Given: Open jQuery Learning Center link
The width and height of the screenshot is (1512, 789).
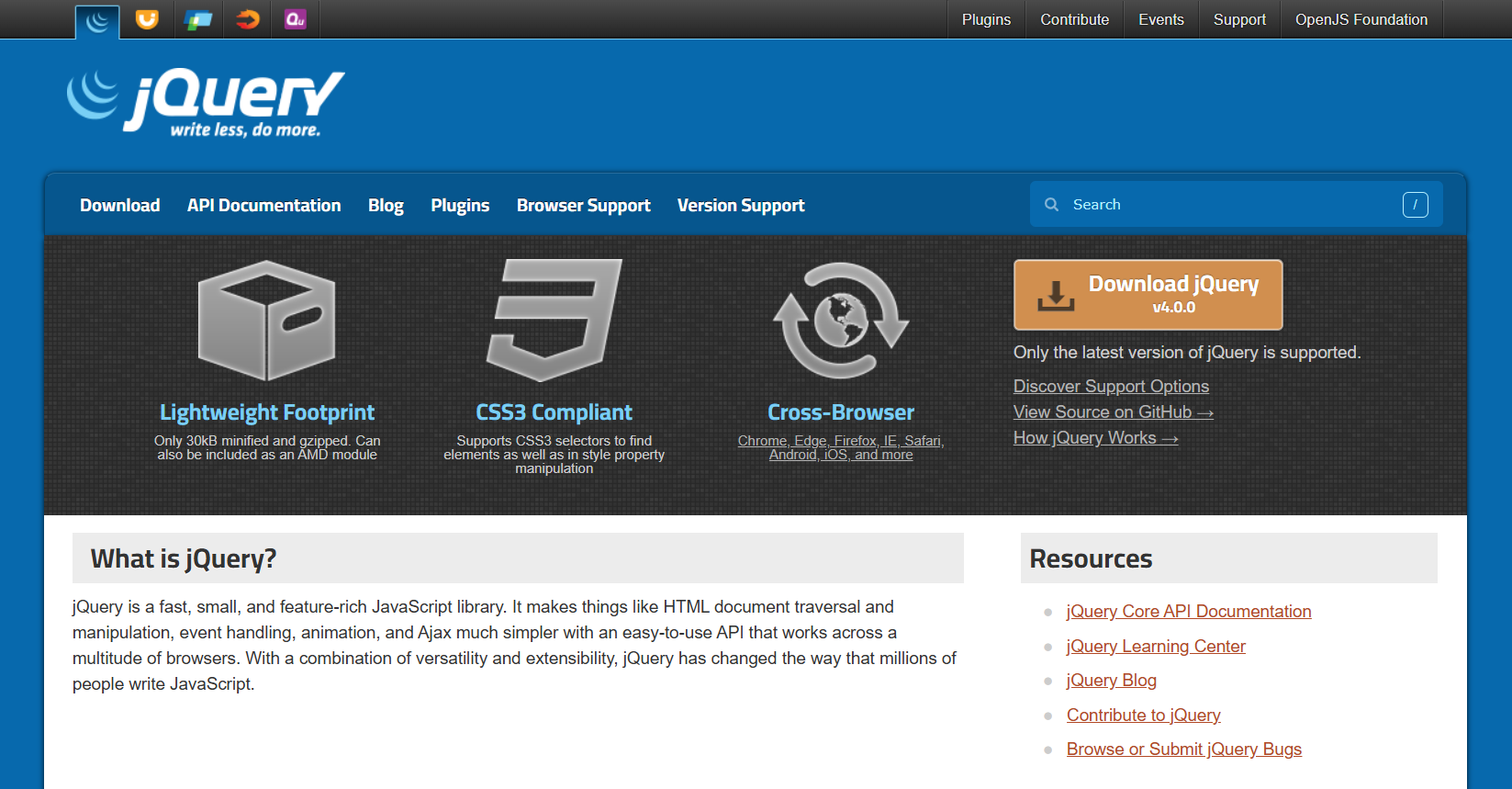Looking at the screenshot, I should tap(1156, 647).
